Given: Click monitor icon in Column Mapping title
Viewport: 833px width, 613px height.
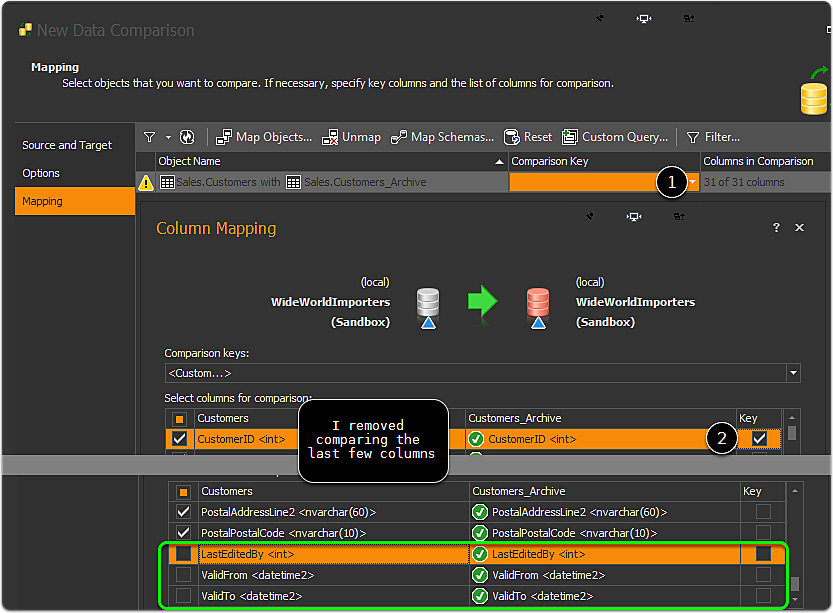Looking at the screenshot, I should point(634,216).
